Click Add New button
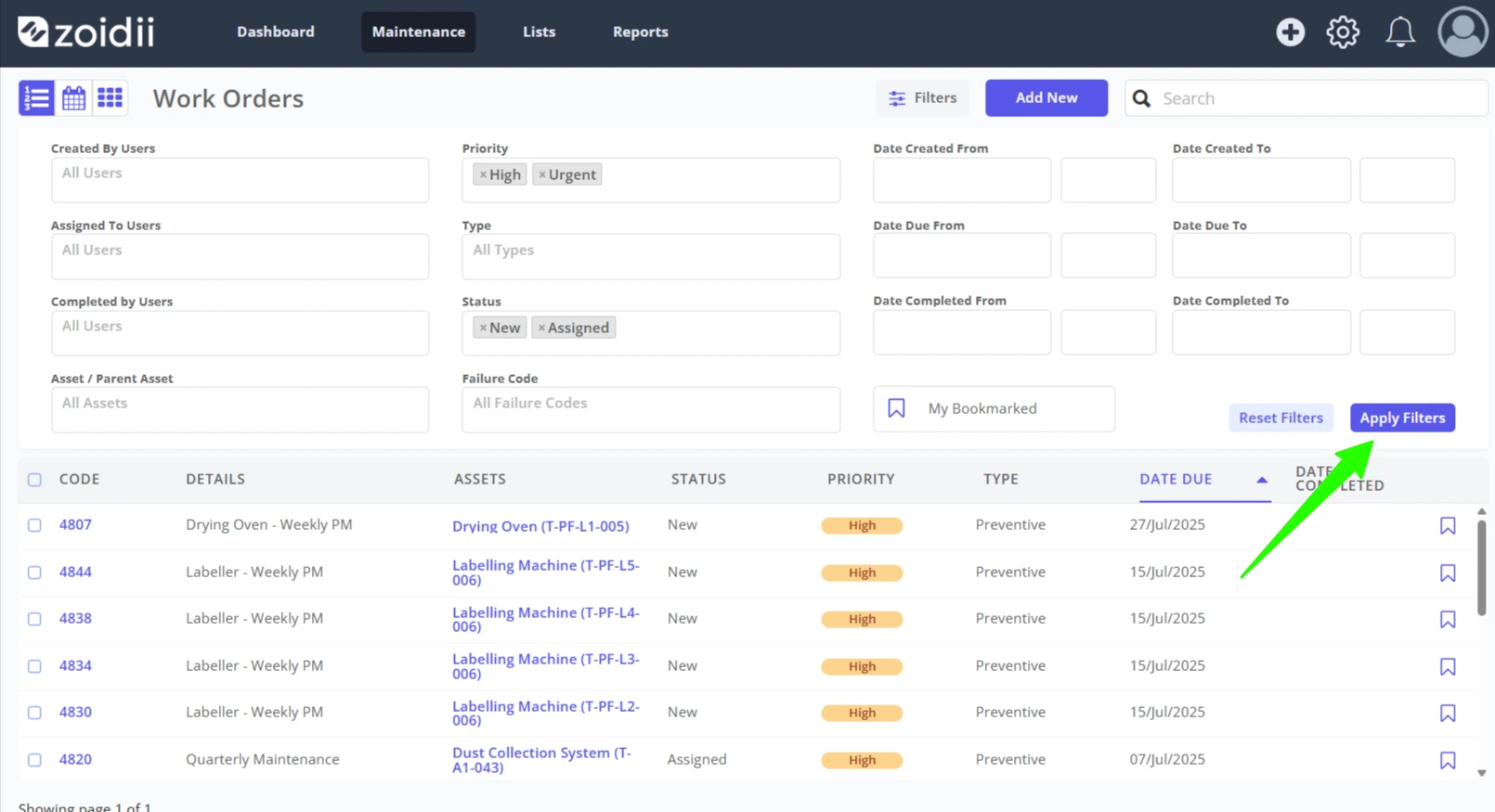The image size is (1495, 812). pyautogui.click(x=1046, y=97)
